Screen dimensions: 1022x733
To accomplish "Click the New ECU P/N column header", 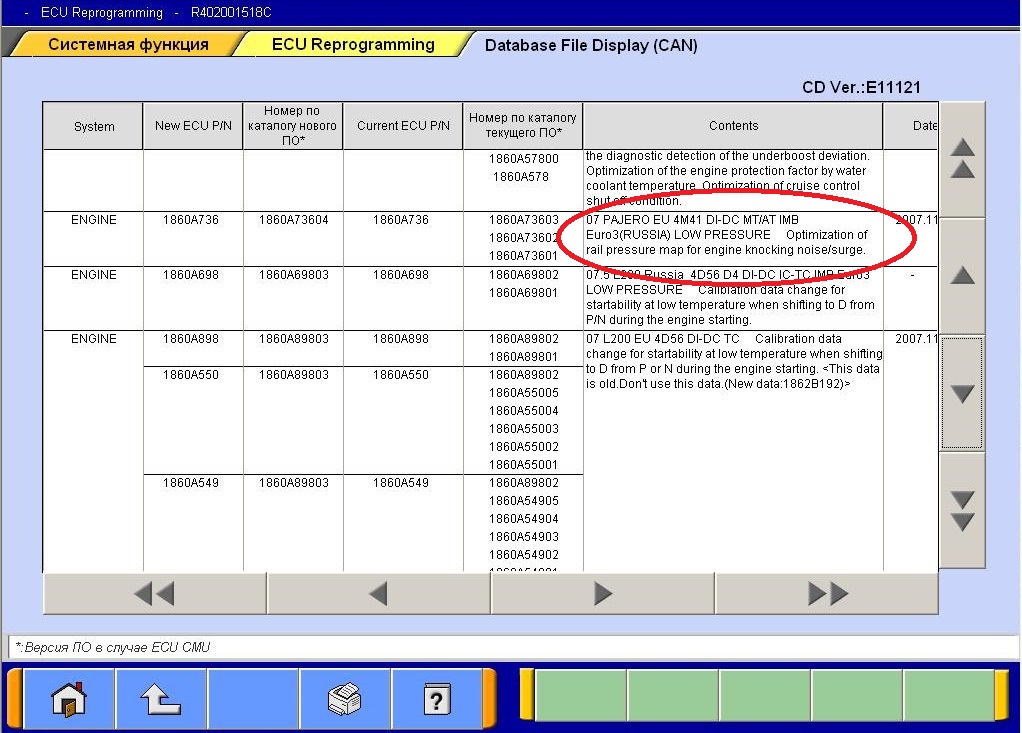I will 193,126.
